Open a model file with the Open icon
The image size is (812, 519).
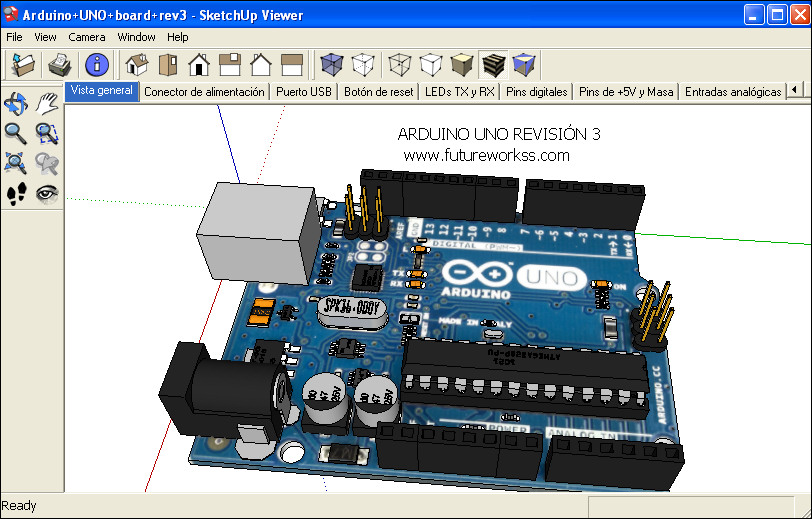pyautogui.click(x=23, y=65)
